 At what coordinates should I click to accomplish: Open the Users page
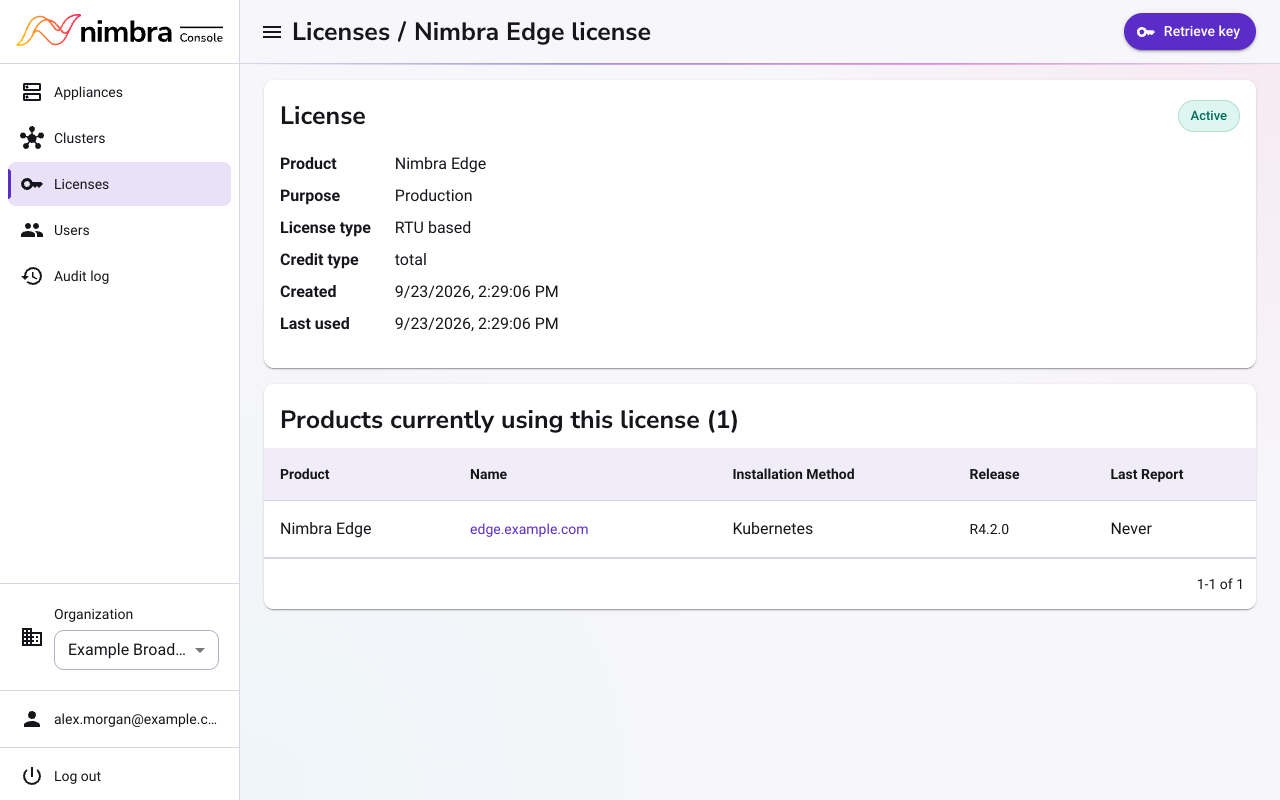pos(120,230)
